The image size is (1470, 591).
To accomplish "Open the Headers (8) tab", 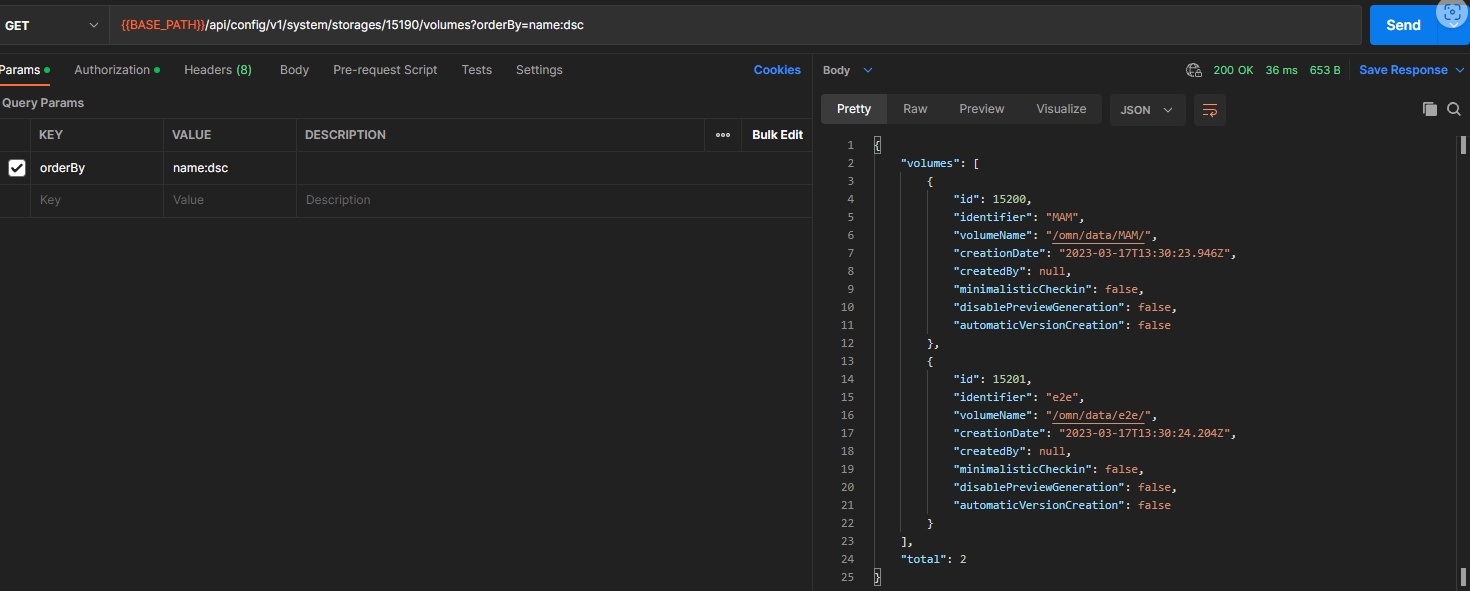I will [x=217, y=70].
